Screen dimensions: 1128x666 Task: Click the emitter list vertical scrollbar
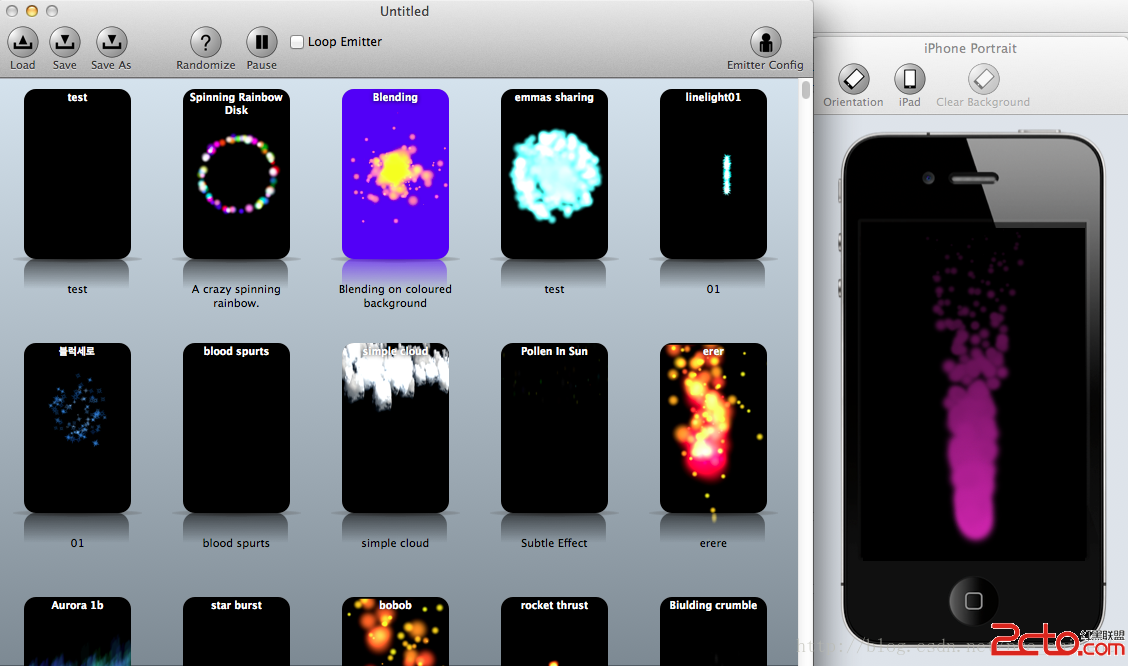pos(806,91)
